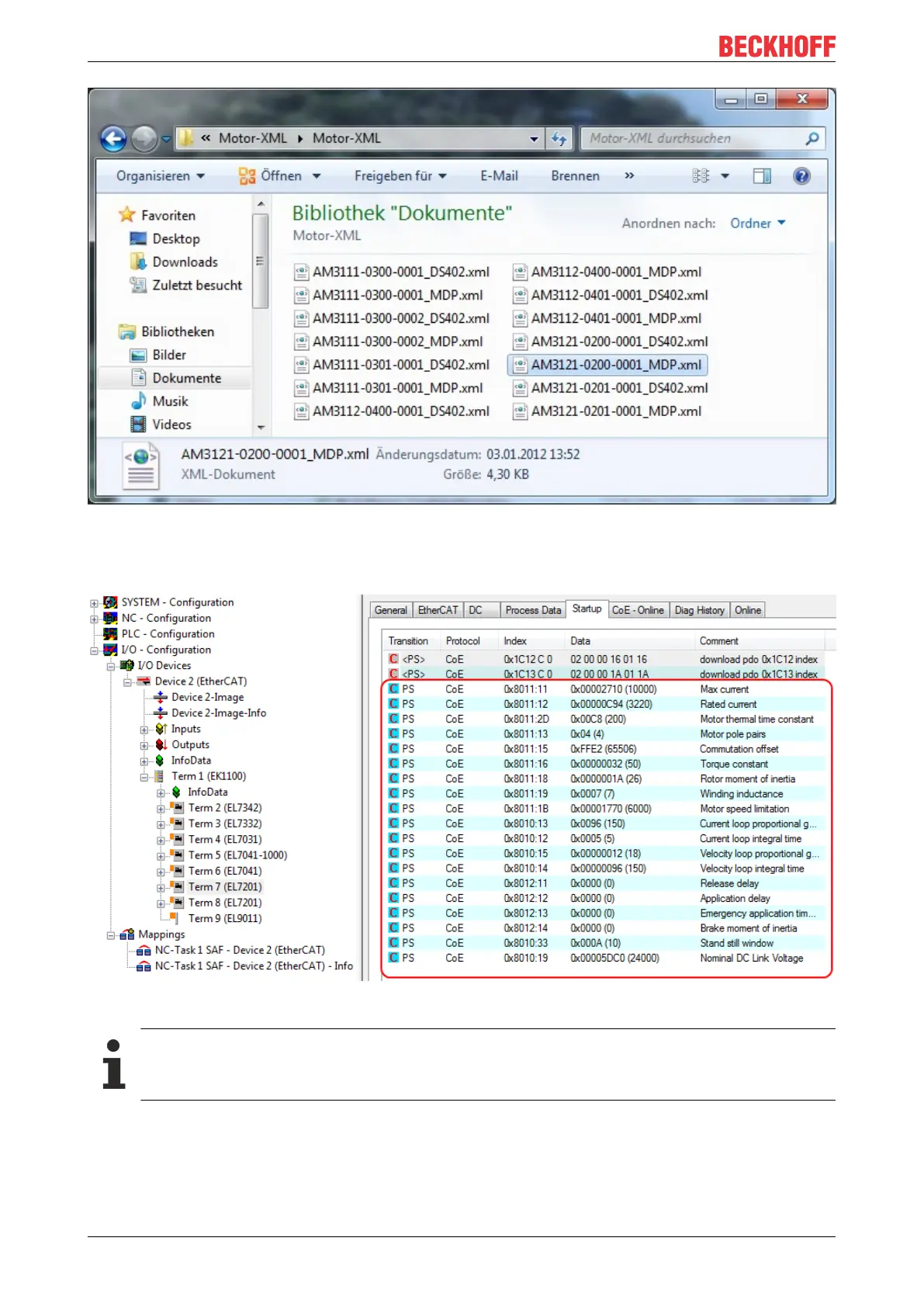Open the Explorer help icon
Screen dimensions: 924x1307
point(801,176)
